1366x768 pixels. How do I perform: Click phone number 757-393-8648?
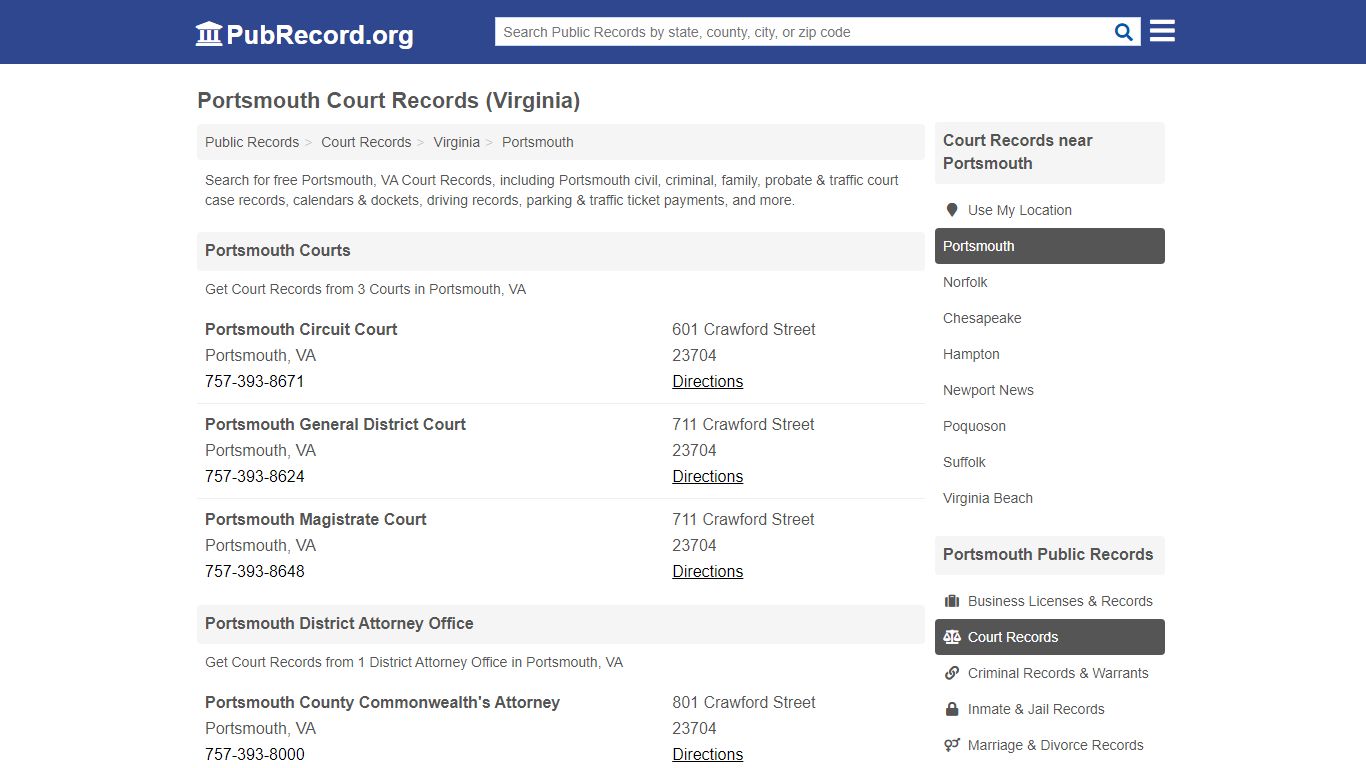pyautogui.click(x=255, y=571)
